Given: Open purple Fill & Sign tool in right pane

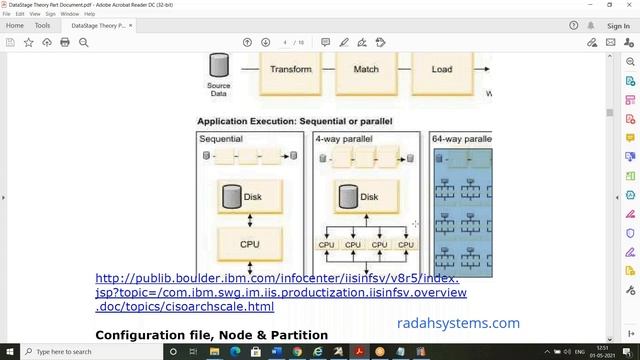Looking at the screenshot, I should click(630, 252).
